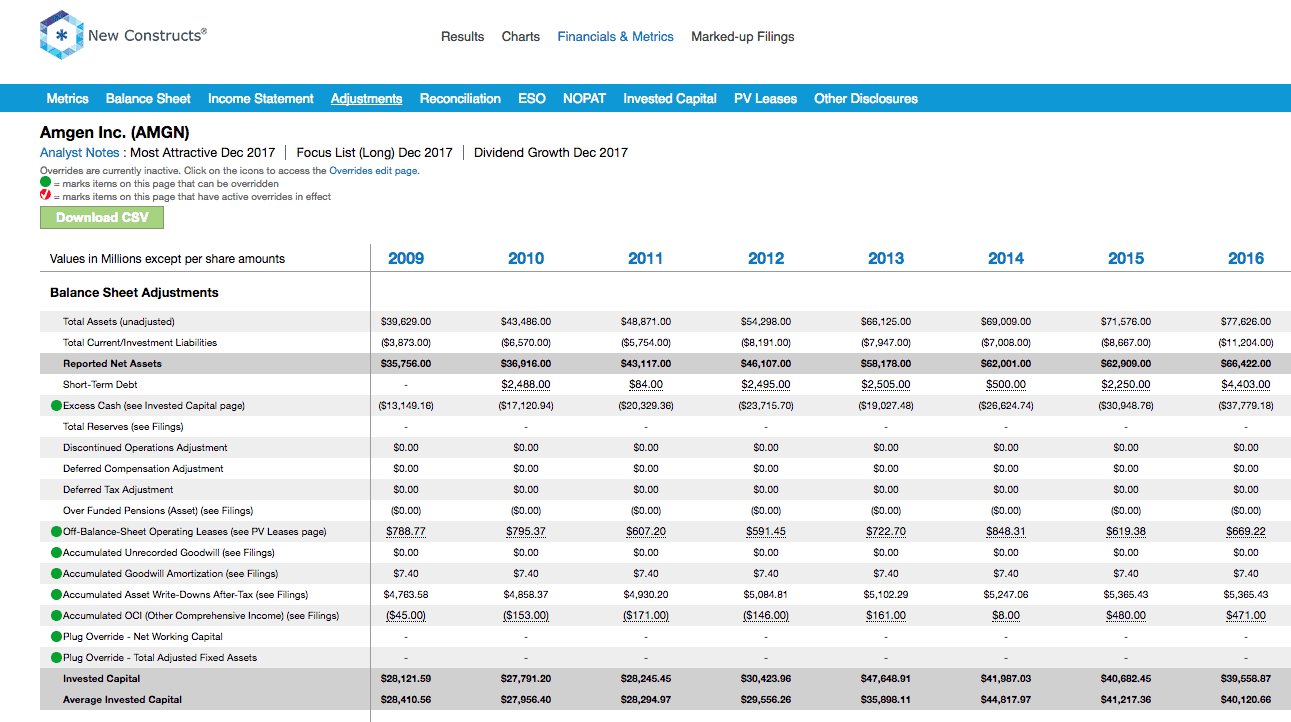
Task: Open the PV Leases tab
Action: (x=766, y=99)
